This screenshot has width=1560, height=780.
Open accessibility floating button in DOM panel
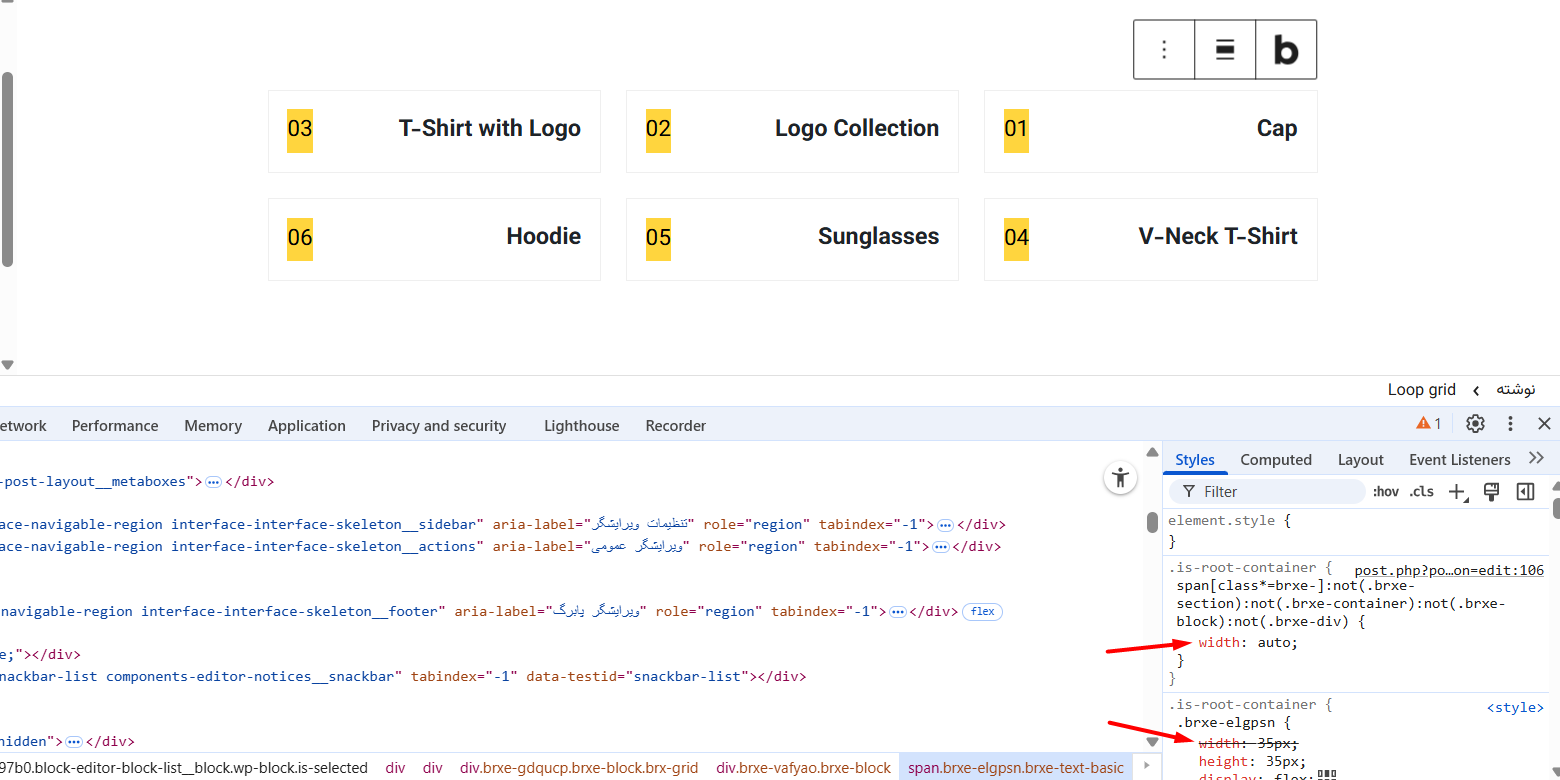click(x=1120, y=478)
